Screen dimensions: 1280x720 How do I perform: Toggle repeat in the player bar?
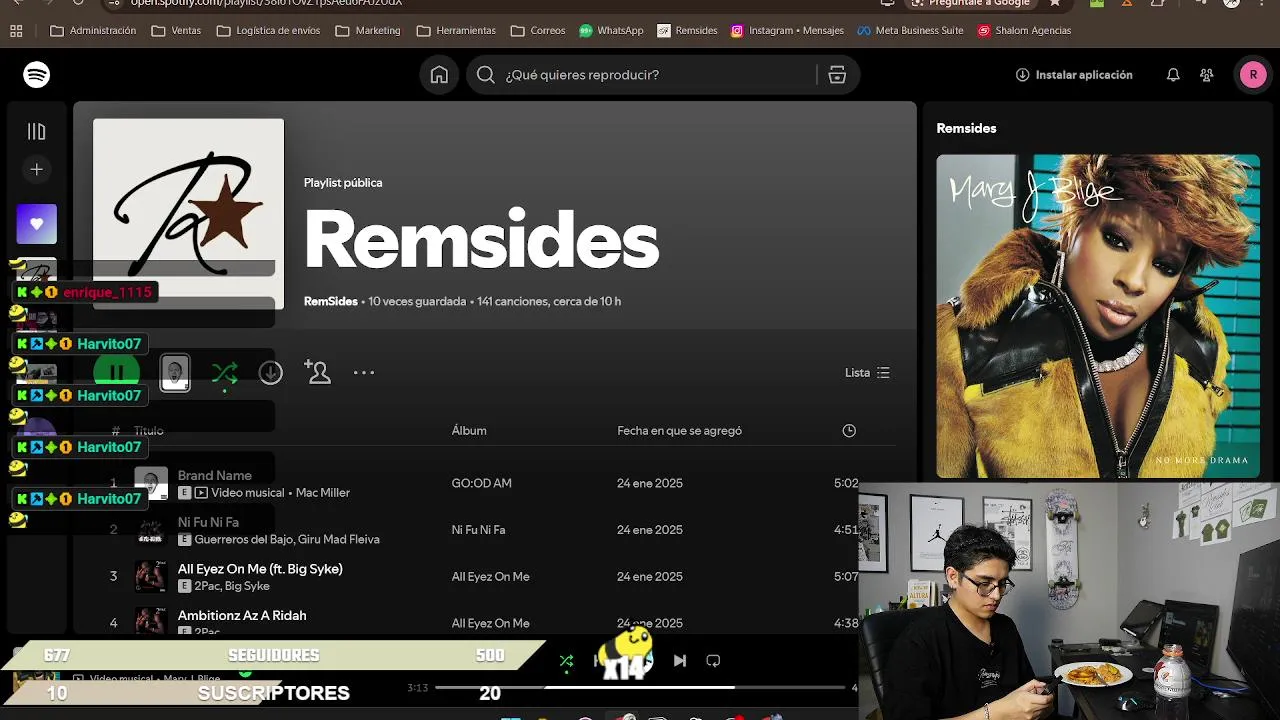(713, 661)
